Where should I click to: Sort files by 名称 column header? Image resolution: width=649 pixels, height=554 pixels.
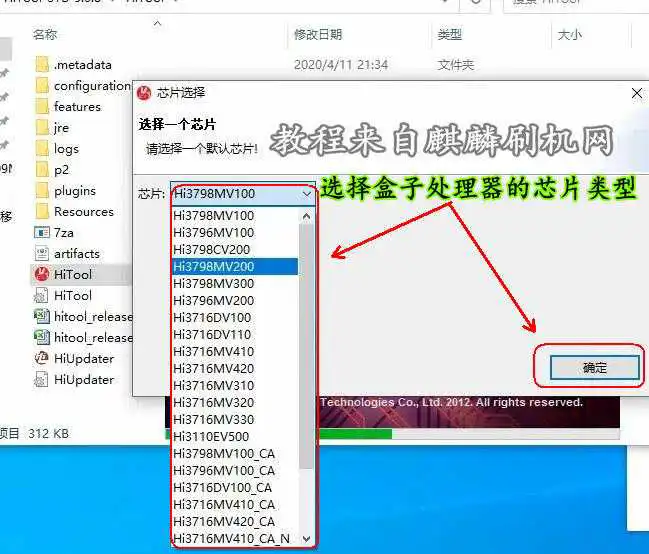[x=45, y=34]
